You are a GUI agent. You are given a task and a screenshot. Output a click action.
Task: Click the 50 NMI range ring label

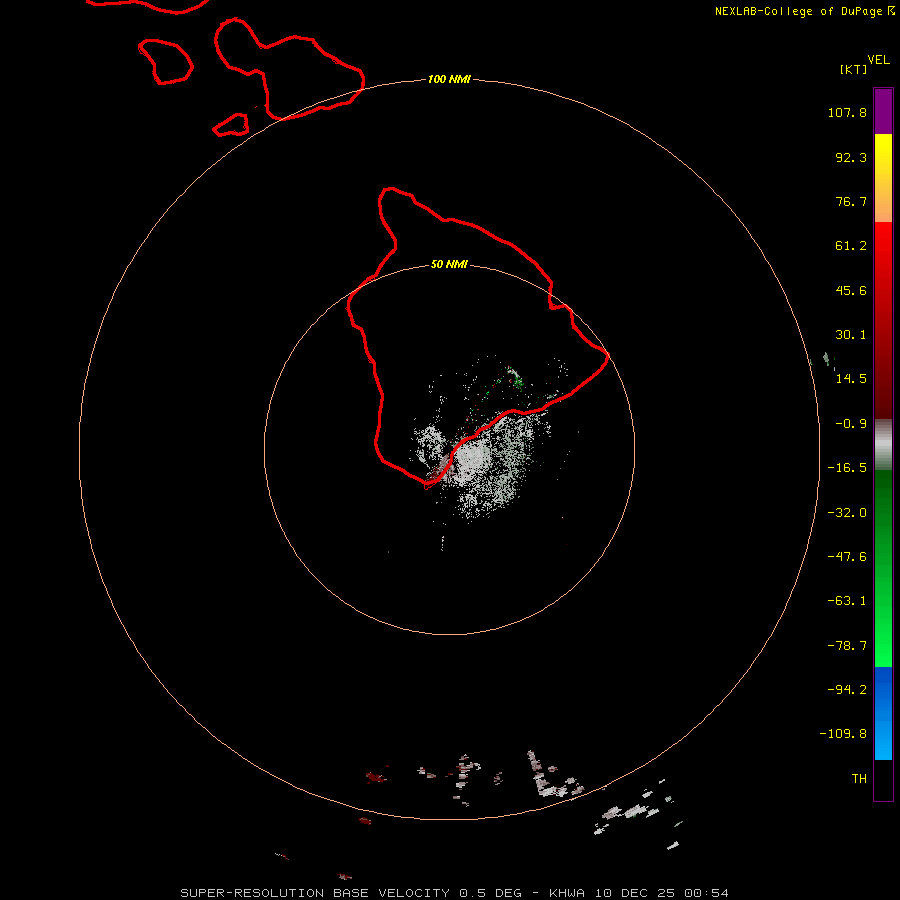pyautogui.click(x=449, y=264)
